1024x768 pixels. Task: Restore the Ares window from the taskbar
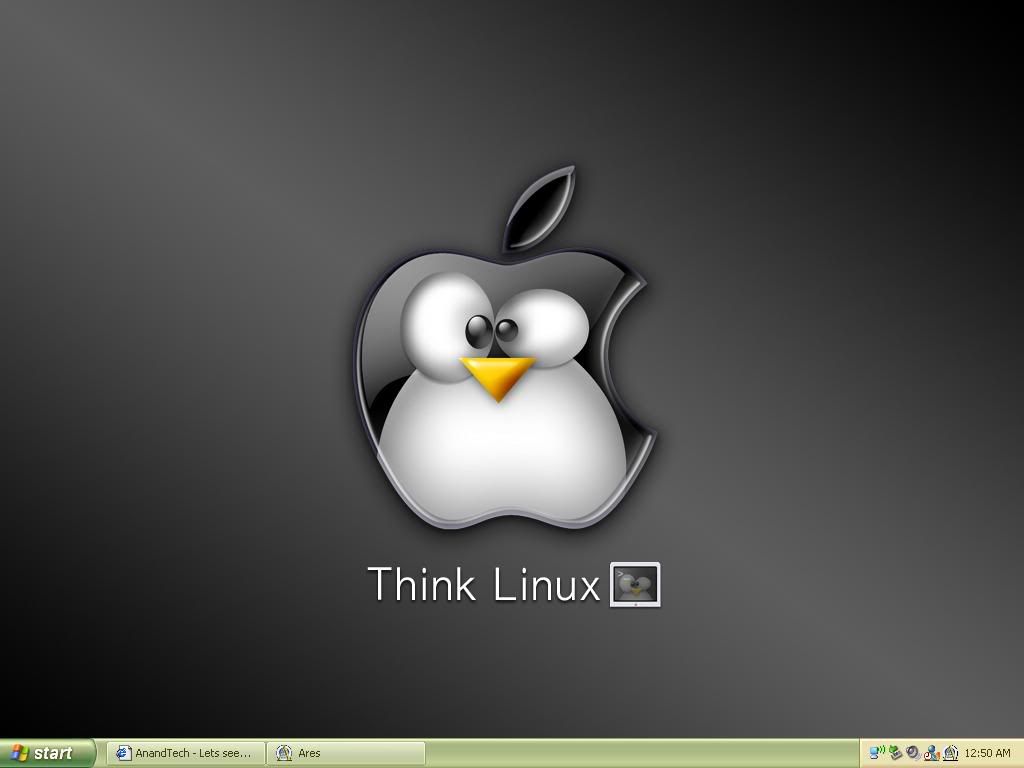345,753
